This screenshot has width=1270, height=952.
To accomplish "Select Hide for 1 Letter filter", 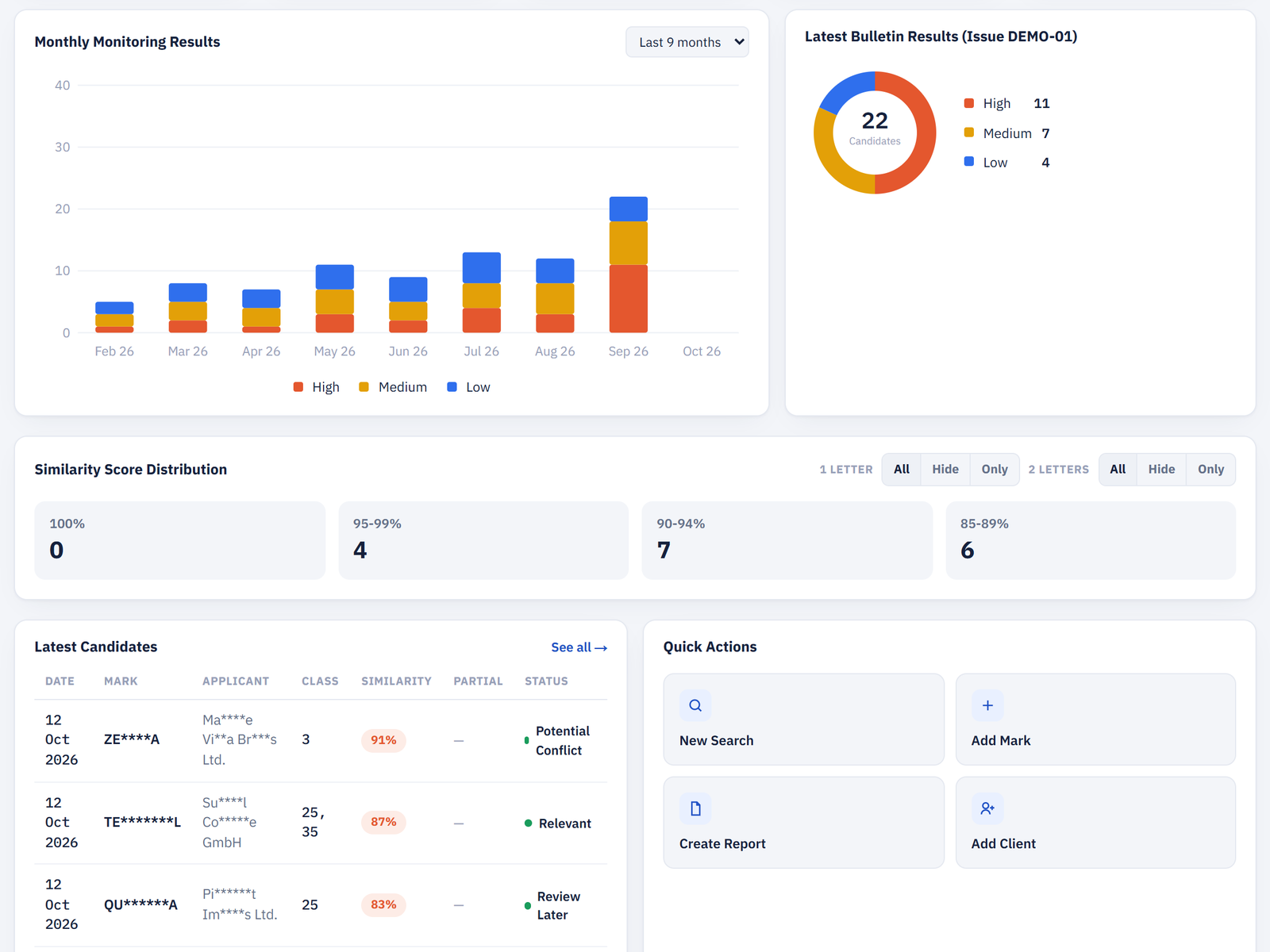I will (x=945, y=470).
